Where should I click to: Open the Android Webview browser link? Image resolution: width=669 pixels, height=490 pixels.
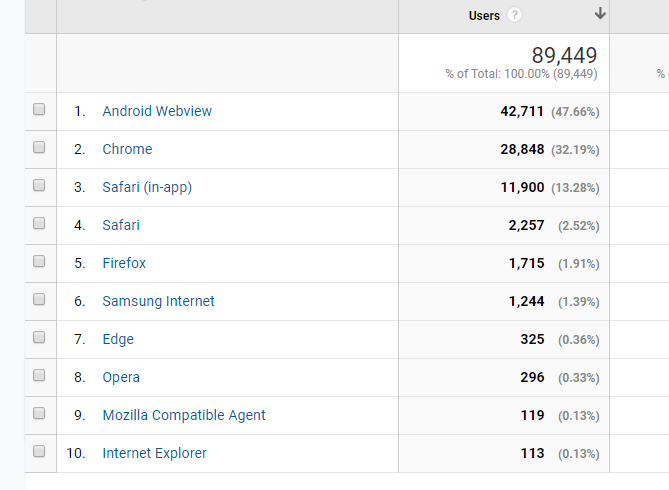pos(157,111)
